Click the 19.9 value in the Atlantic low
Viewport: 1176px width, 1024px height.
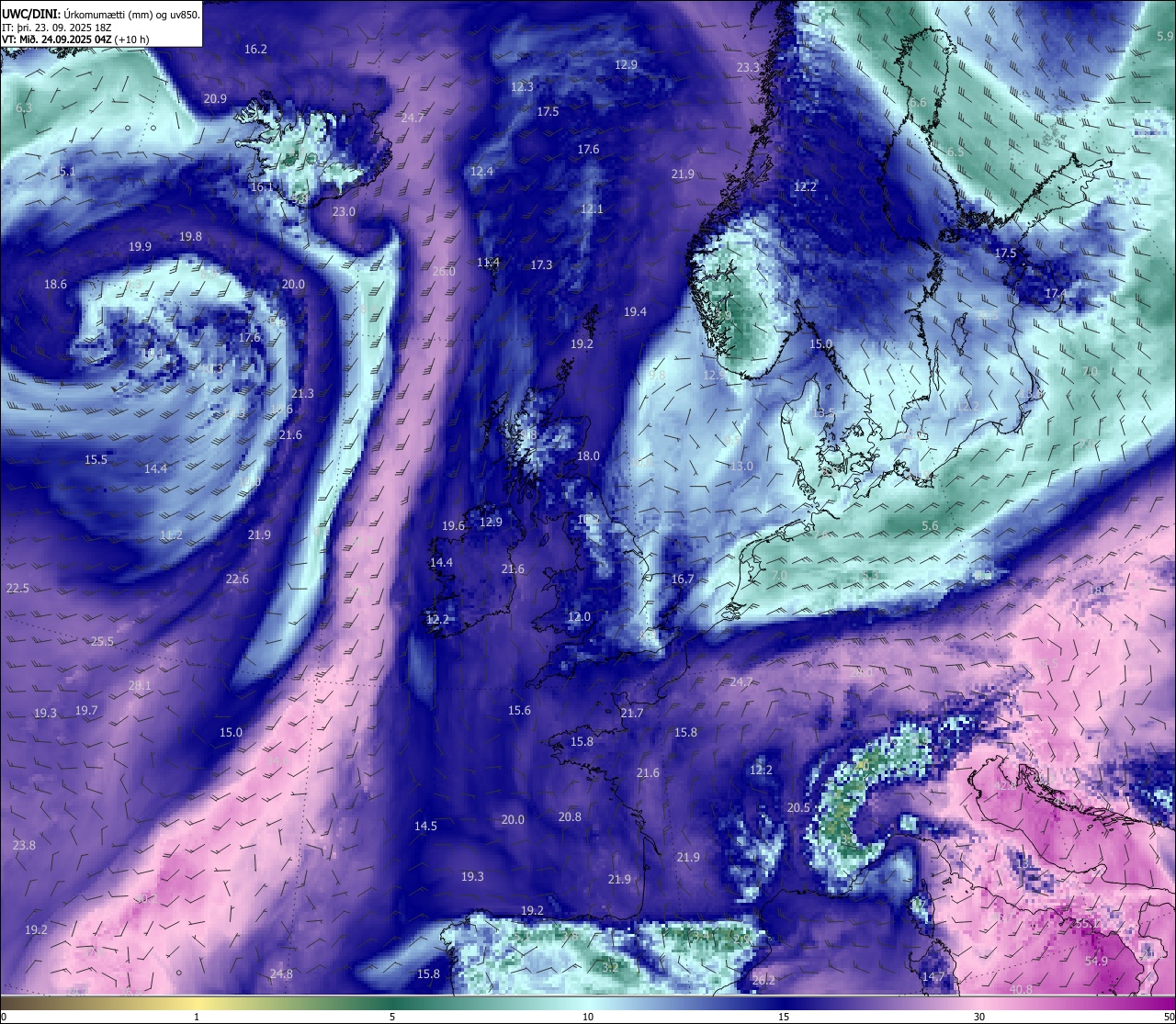click(140, 246)
